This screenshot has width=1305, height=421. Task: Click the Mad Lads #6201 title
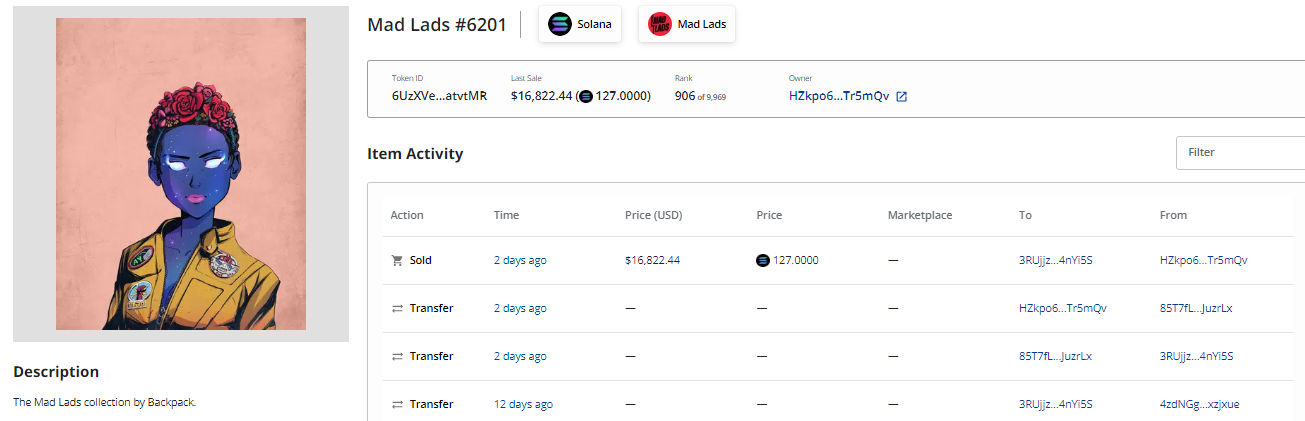point(437,24)
